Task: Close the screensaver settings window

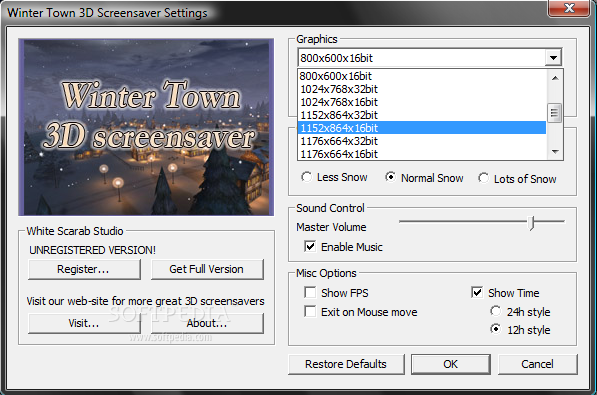Action: click(569, 8)
